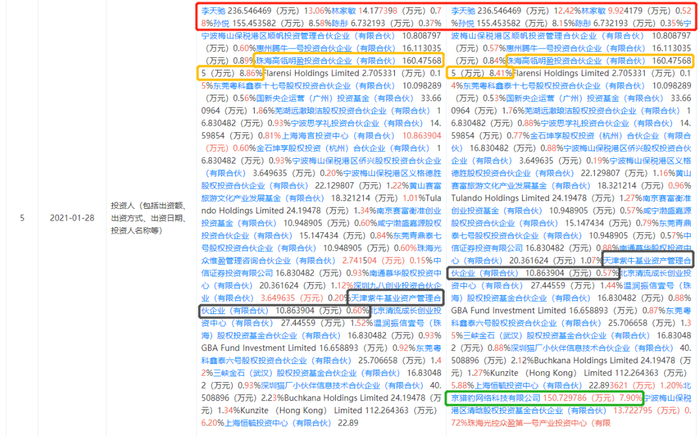Open 珠海光控众盈第一号产业投资中心 link
This screenshot has width=700, height=436.
tap(538, 423)
